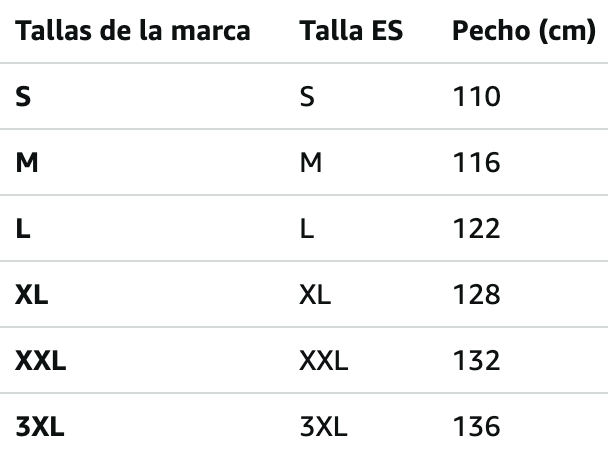Select the M cell under Talla ES

(x=311, y=163)
